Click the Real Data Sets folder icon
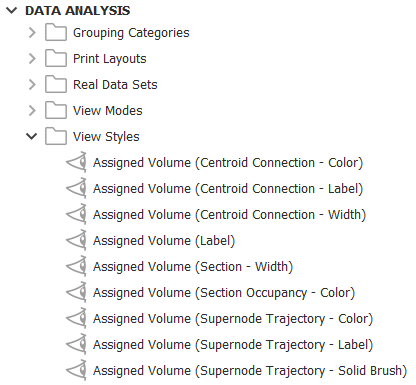The height and width of the screenshot is (385, 416). tap(56, 84)
